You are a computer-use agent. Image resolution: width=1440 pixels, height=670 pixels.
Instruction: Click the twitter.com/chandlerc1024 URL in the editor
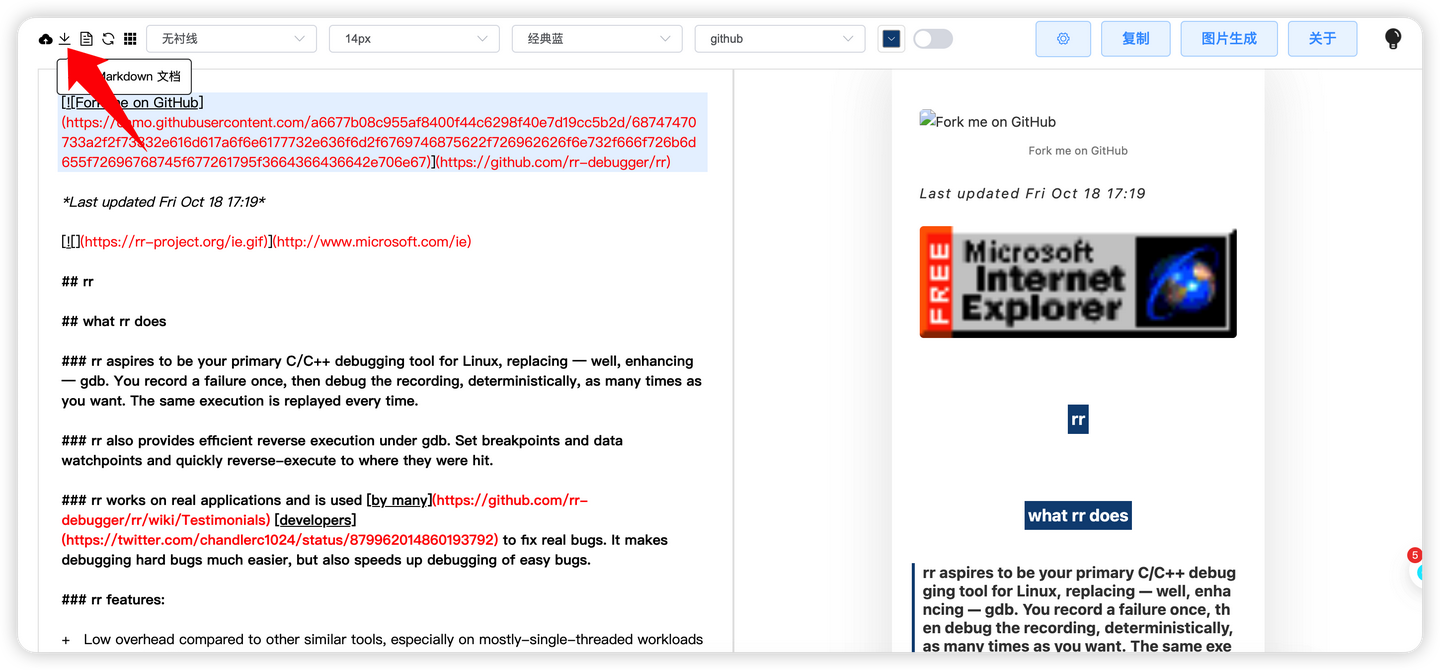(280, 540)
